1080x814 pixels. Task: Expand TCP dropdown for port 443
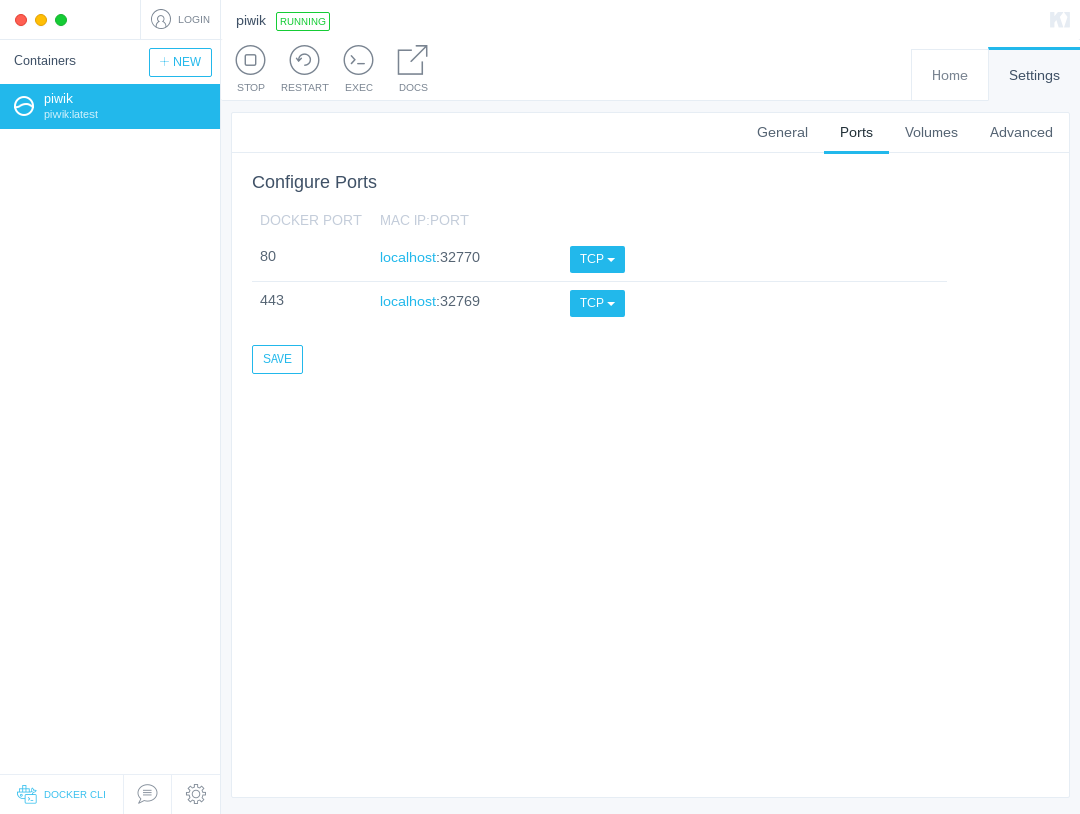tap(597, 303)
